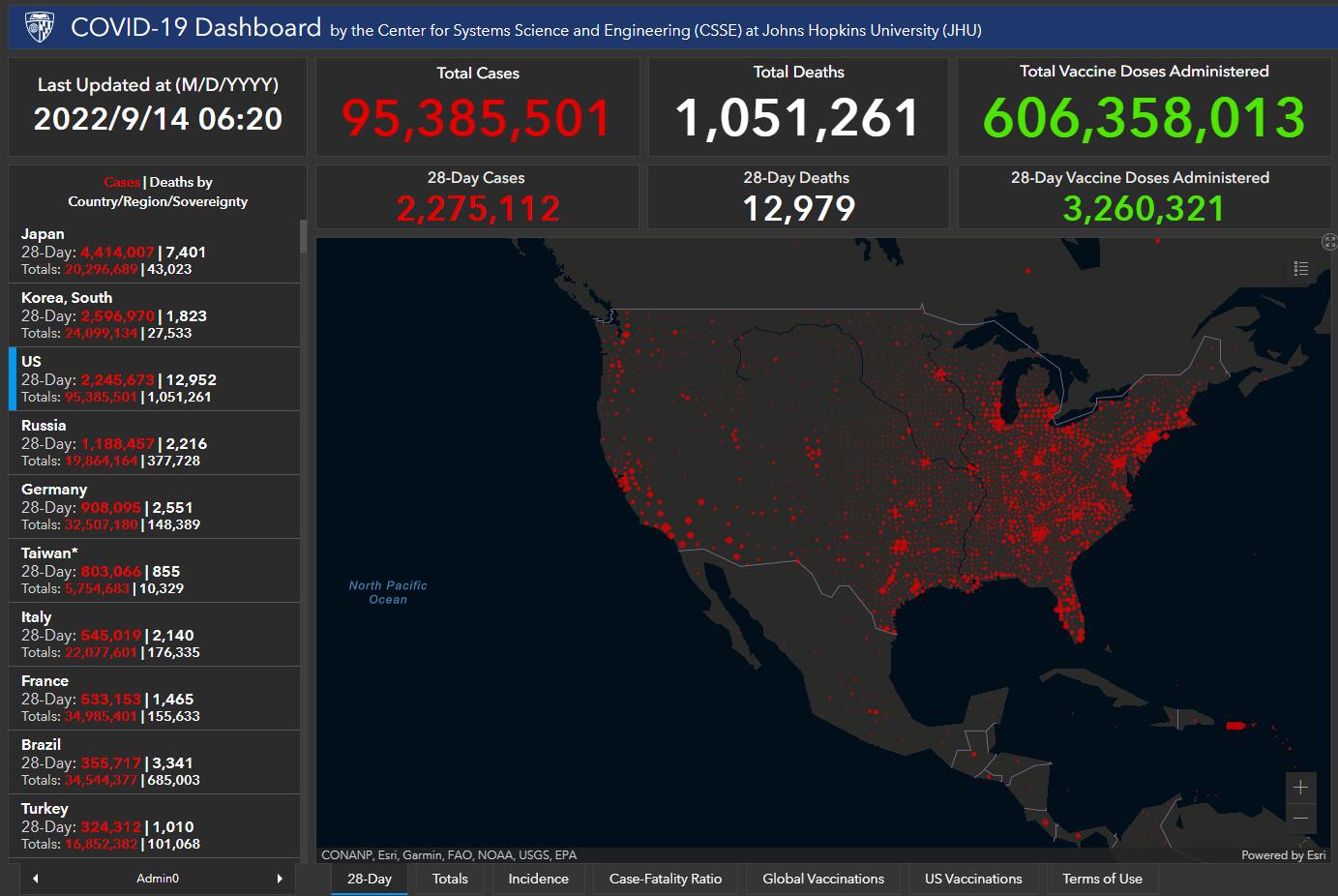The image size is (1338, 896).
Task: Switch to the 28-Day tab
Action: 370,880
